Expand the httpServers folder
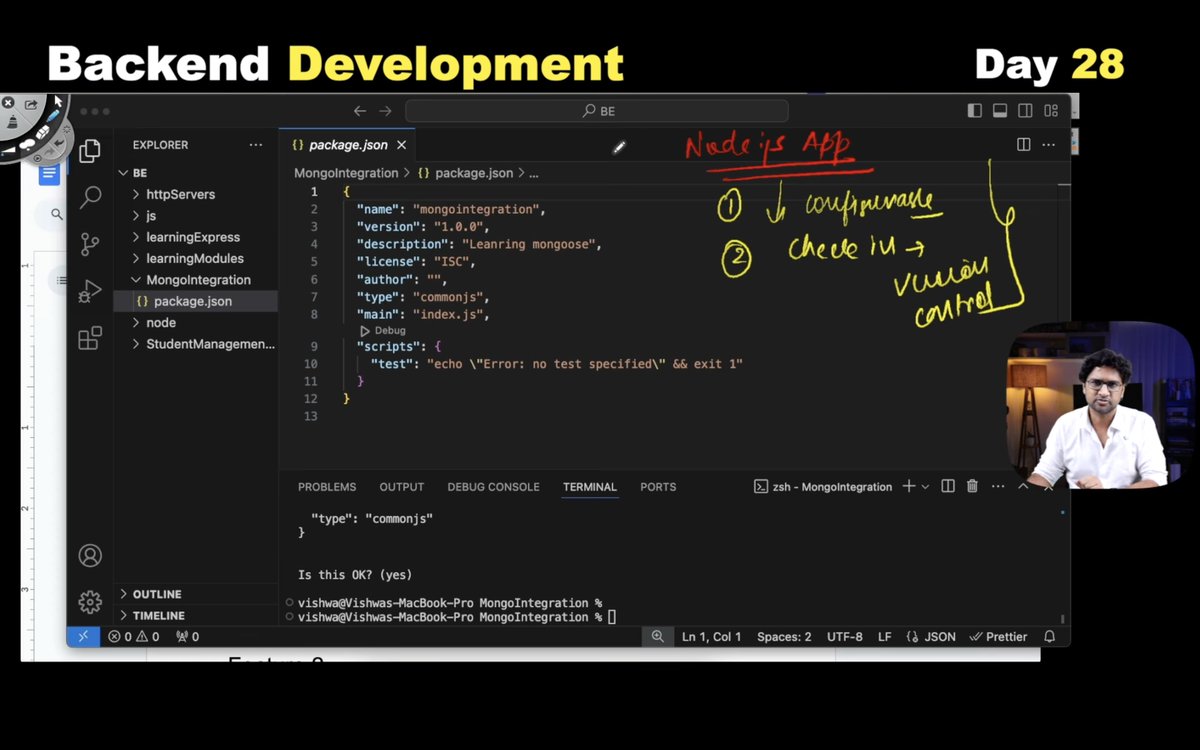Viewport: 1200px width, 750px height. (196, 194)
